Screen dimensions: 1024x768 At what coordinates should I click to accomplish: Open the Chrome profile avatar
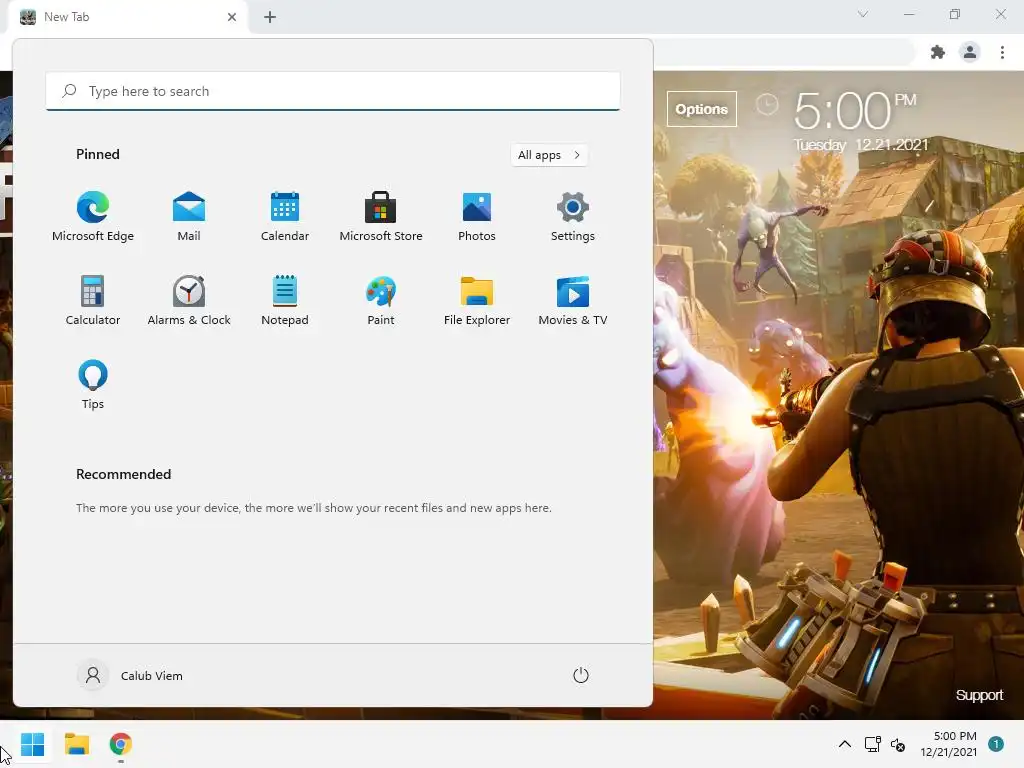coord(970,52)
